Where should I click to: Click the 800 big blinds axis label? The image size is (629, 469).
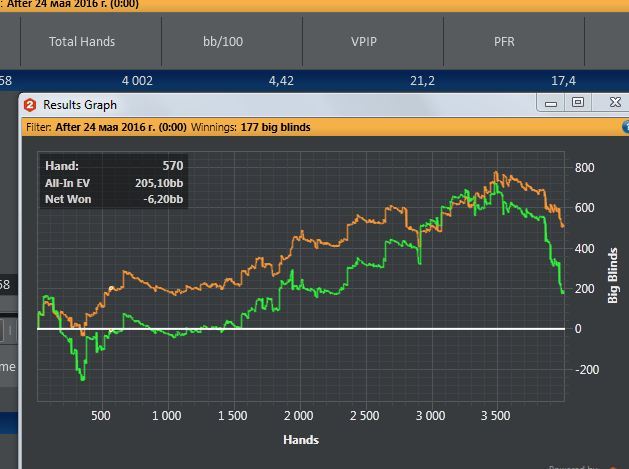tap(584, 167)
